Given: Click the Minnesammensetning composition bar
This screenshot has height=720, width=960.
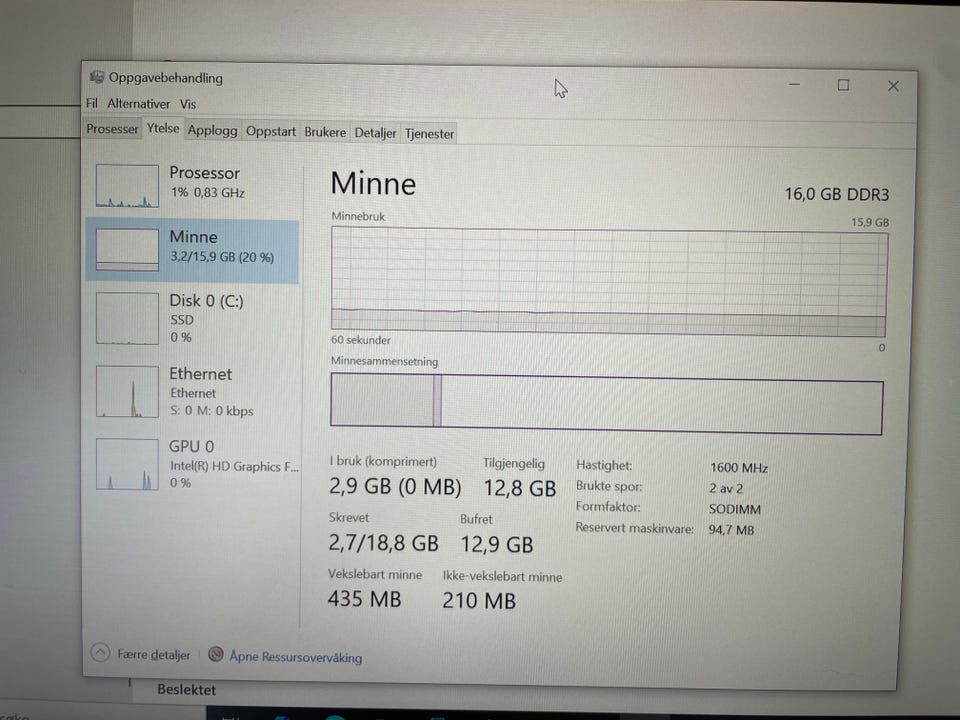Looking at the screenshot, I should pyautogui.click(x=607, y=403).
